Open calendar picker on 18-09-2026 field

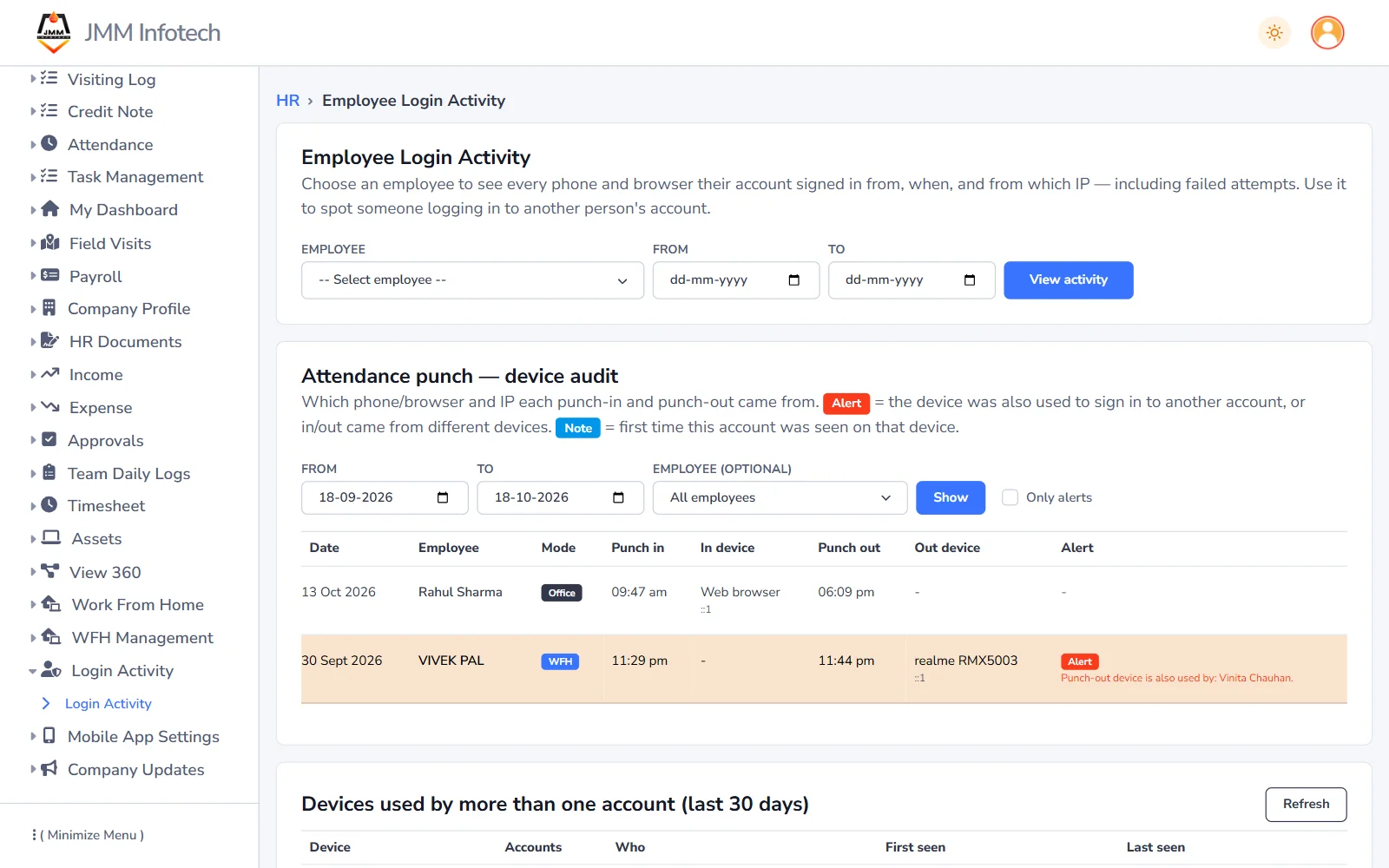point(443,497)
